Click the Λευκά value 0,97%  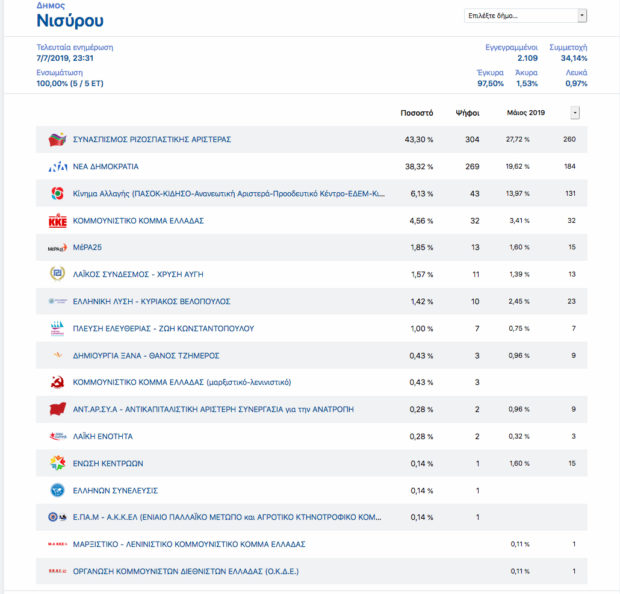(576, 83)
